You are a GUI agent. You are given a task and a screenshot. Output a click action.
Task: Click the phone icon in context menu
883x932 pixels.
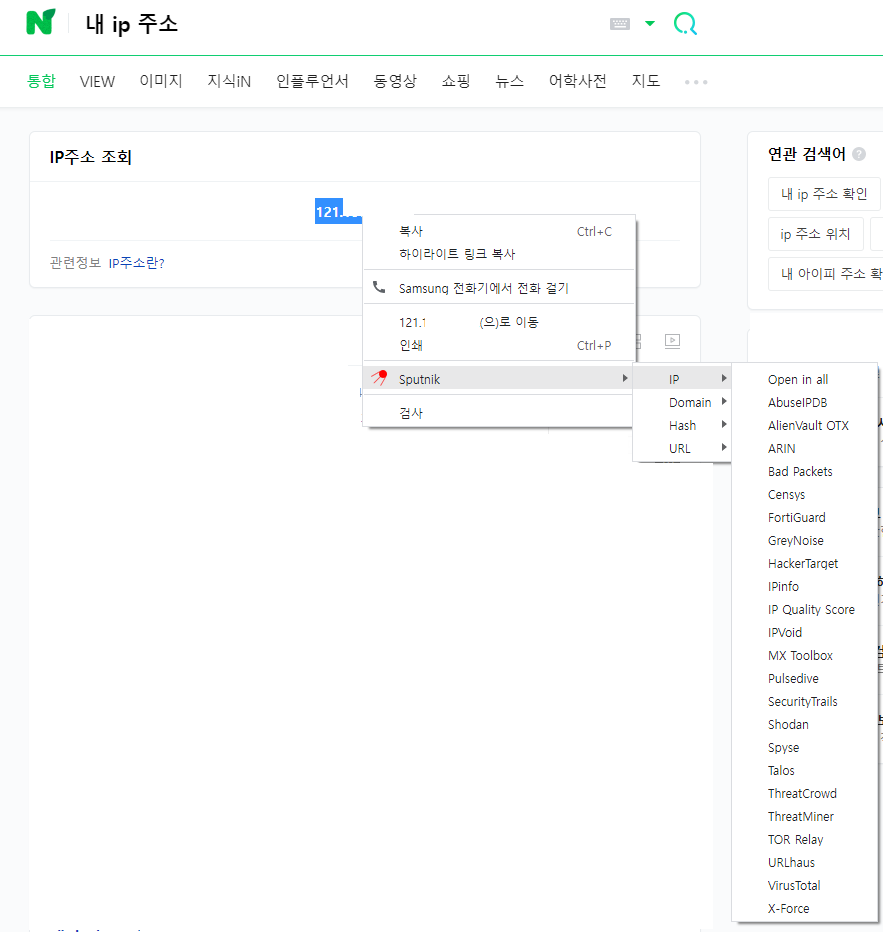coord(379,288)
